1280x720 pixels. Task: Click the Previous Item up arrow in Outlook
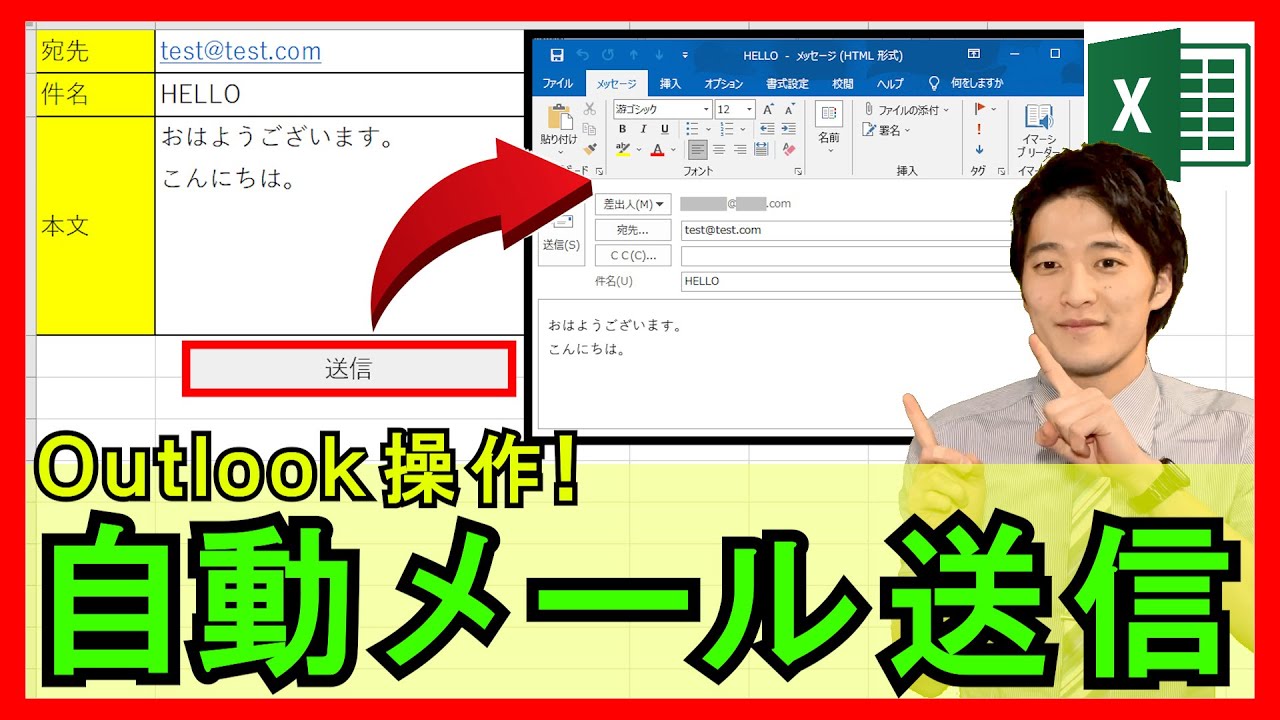(634, 55)
